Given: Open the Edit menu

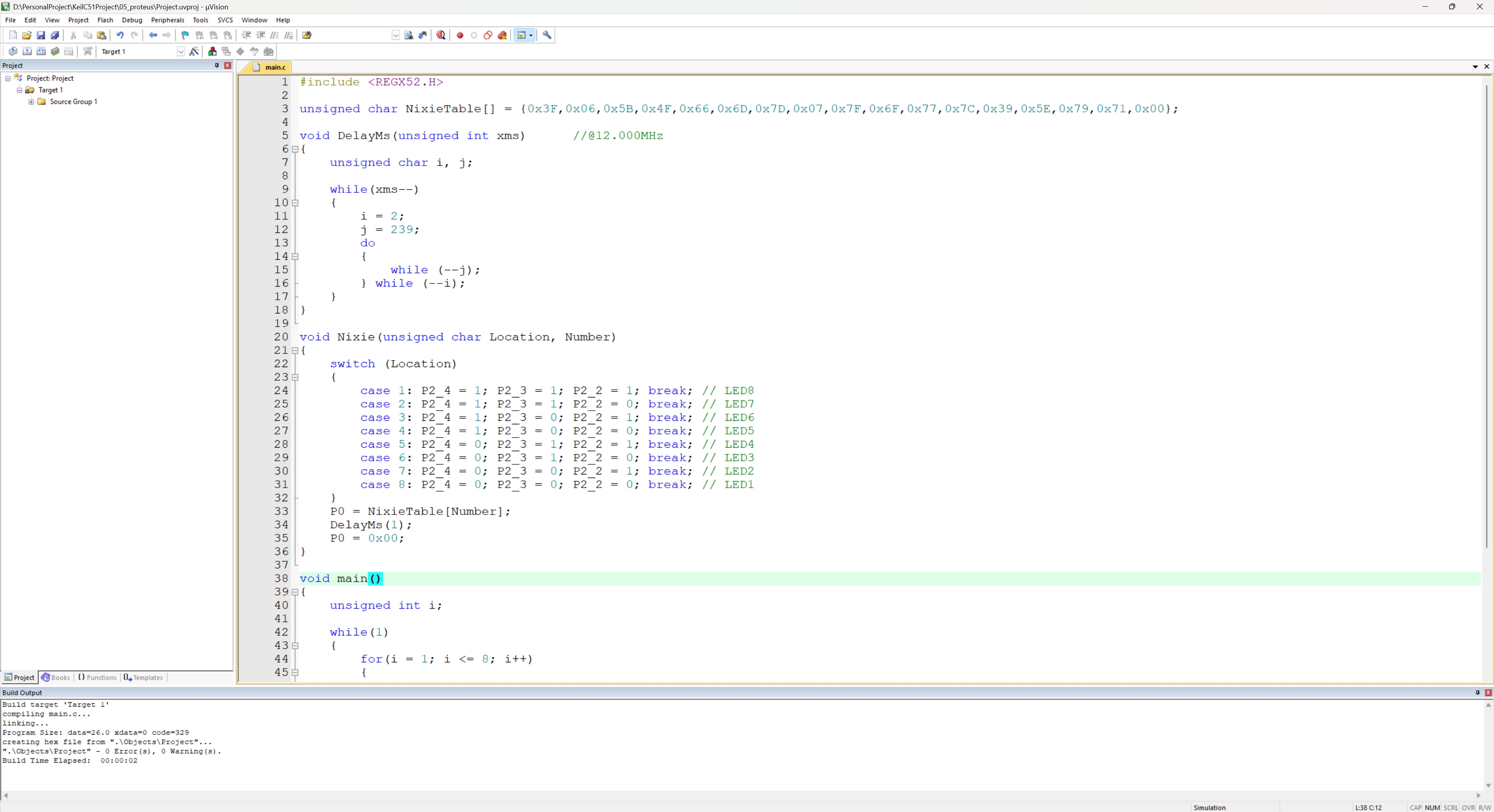Looking at the screenshot, I should coord(30,20).
